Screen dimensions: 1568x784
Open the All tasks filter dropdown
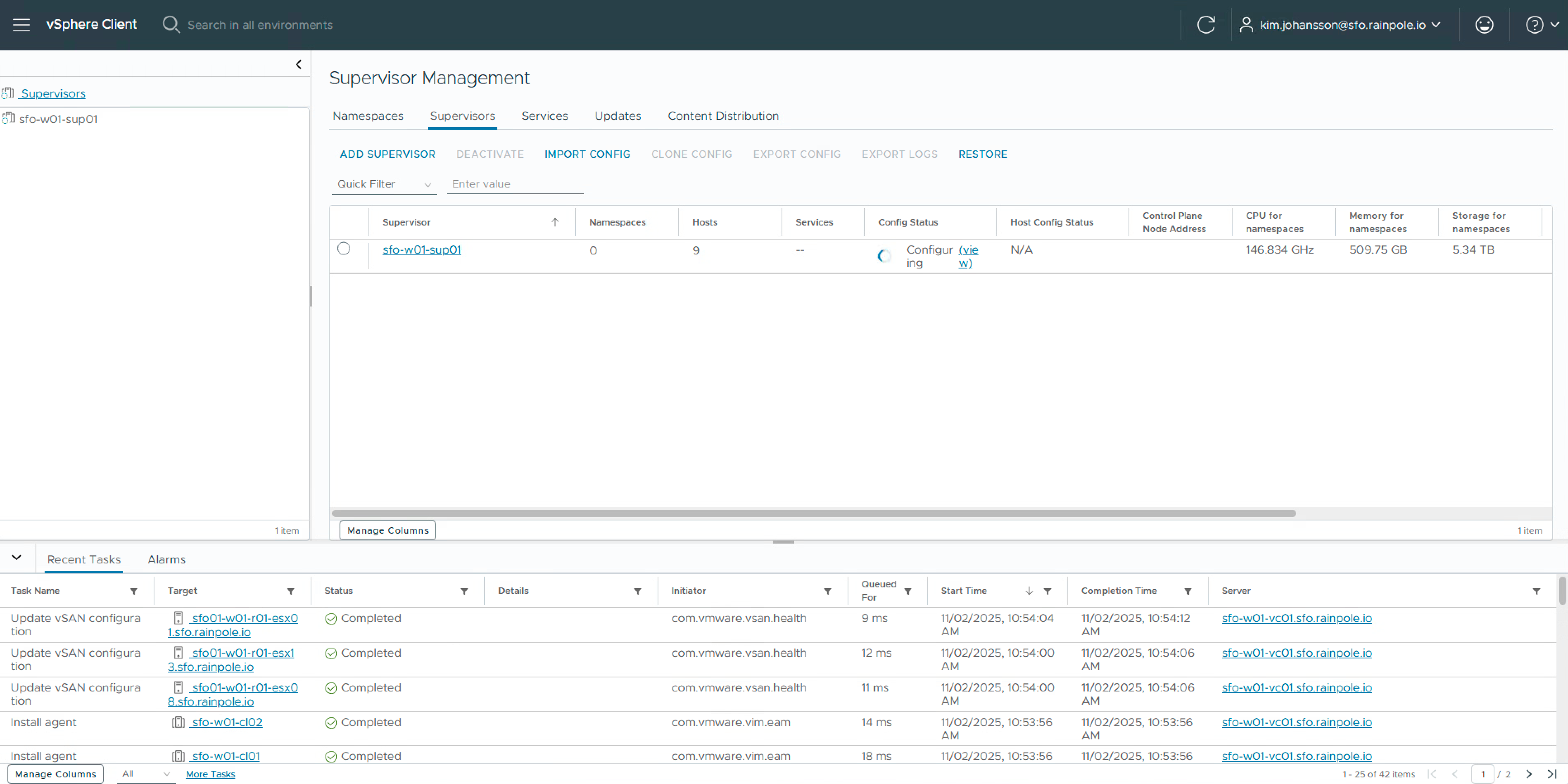(x=145, y=774)
